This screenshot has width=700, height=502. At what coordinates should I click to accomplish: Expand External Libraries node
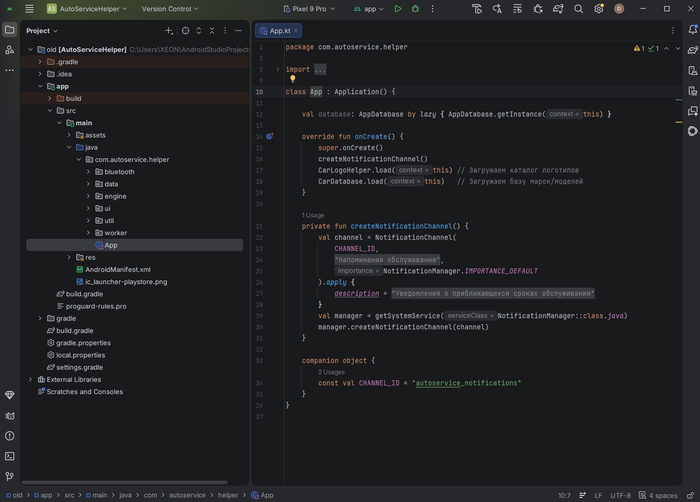[30, 379]
